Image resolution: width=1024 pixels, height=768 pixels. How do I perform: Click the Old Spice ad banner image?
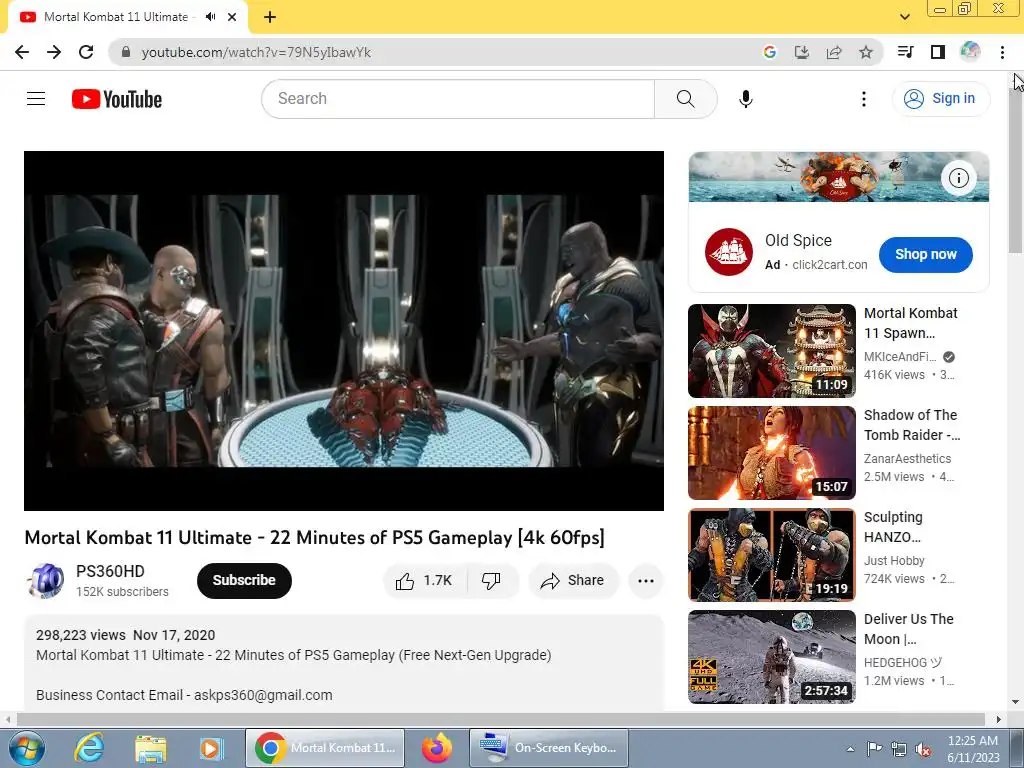[x=839, y=177]
